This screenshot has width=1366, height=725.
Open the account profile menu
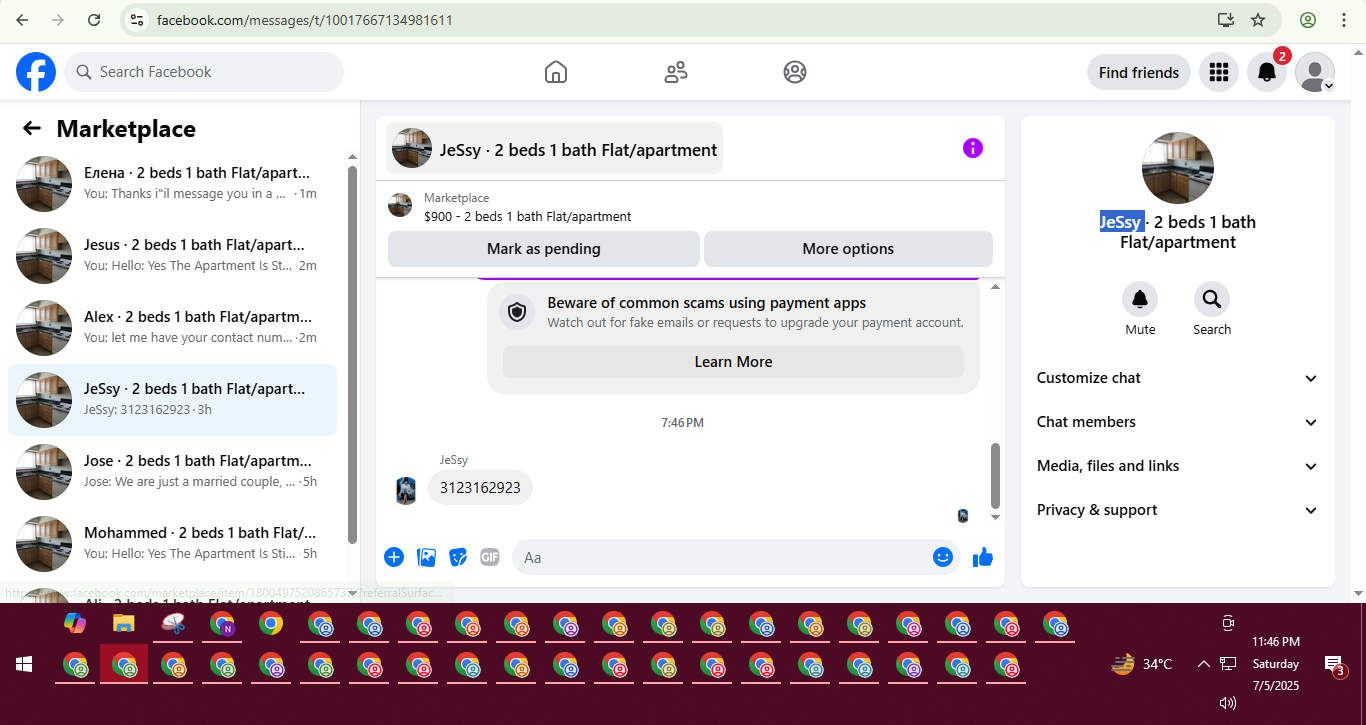1315,72
